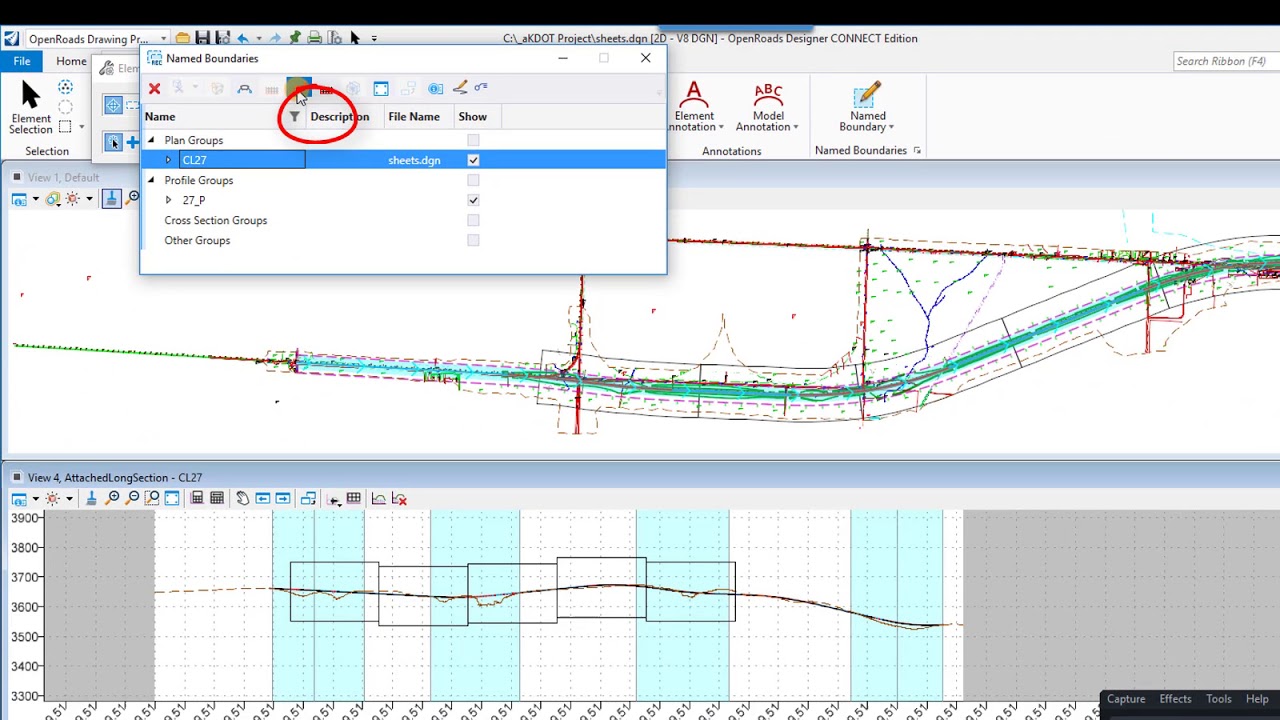
Task: Click the Zoom Out icon in View 4
Action: pyautogui.click(x=133, y=498)
